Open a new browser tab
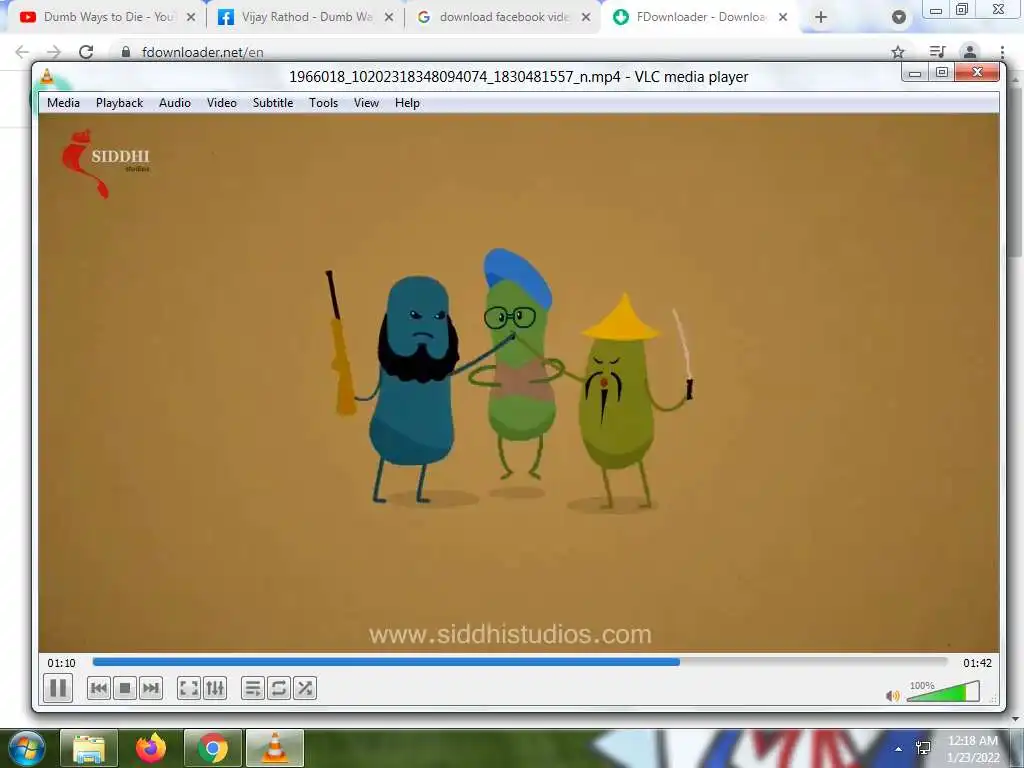This screenshot has width=1024, height=768. [x=821, y=18]
